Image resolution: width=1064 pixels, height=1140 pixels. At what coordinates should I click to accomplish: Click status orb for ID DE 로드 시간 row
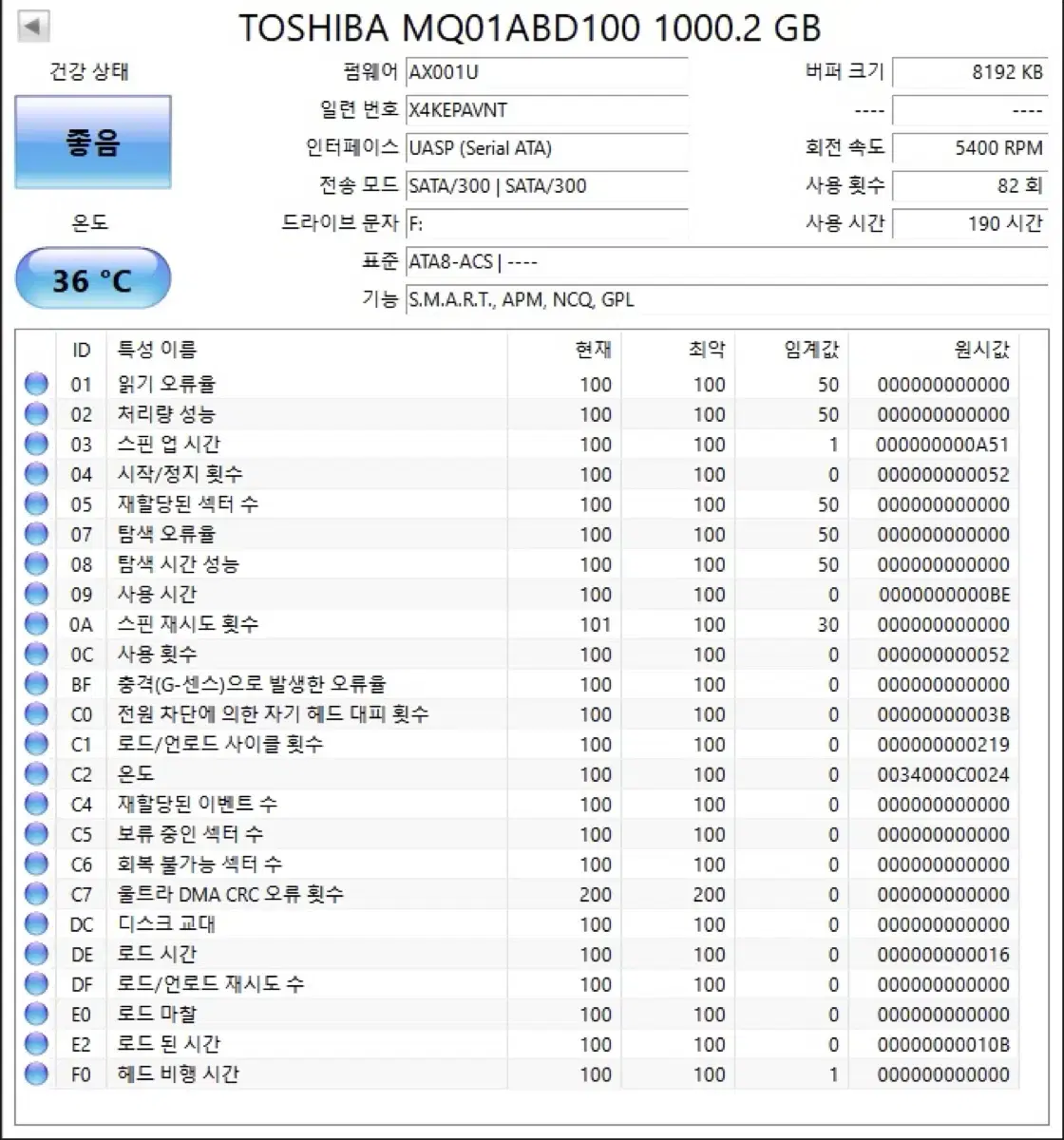click(36, 955)
